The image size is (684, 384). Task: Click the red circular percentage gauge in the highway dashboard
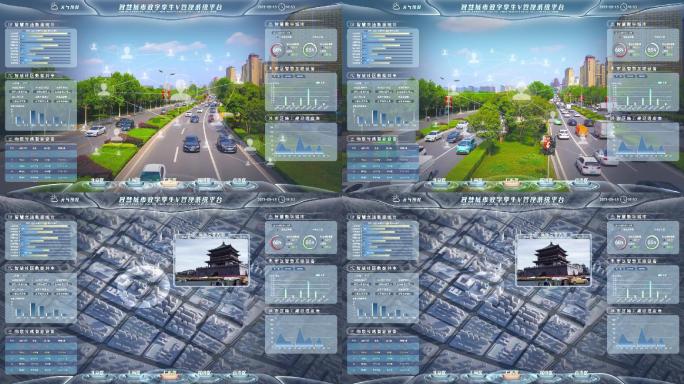pyautogui.click(x=277, y=51)
